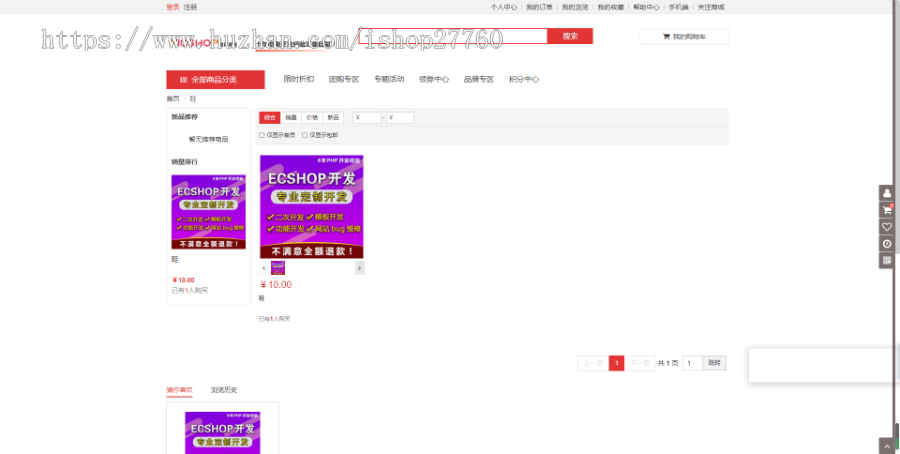Sort by 价格 tab
The width and height of the screenshot is (900, 454).
point(312,118)
